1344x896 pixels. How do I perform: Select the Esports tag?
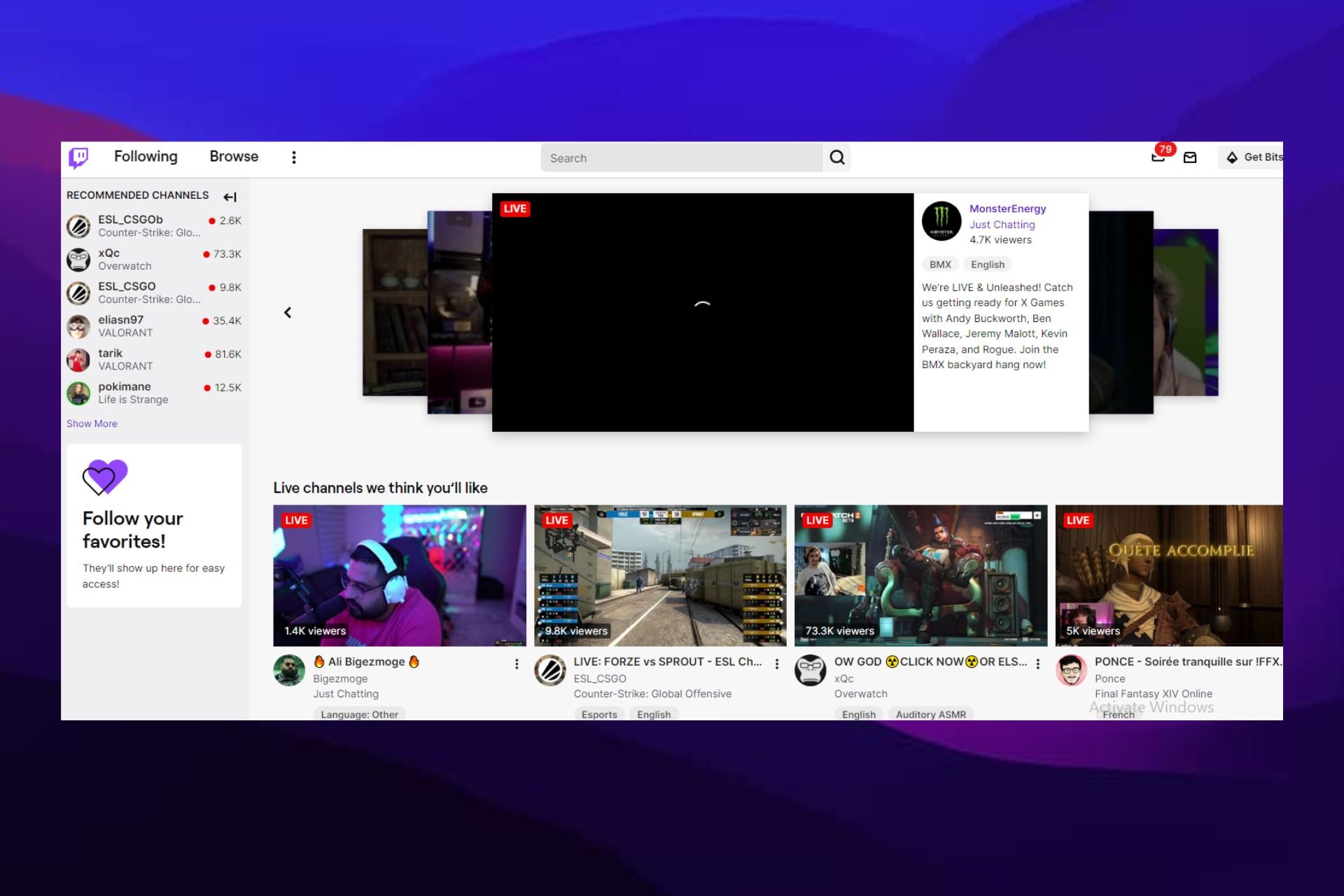[599, 714]
